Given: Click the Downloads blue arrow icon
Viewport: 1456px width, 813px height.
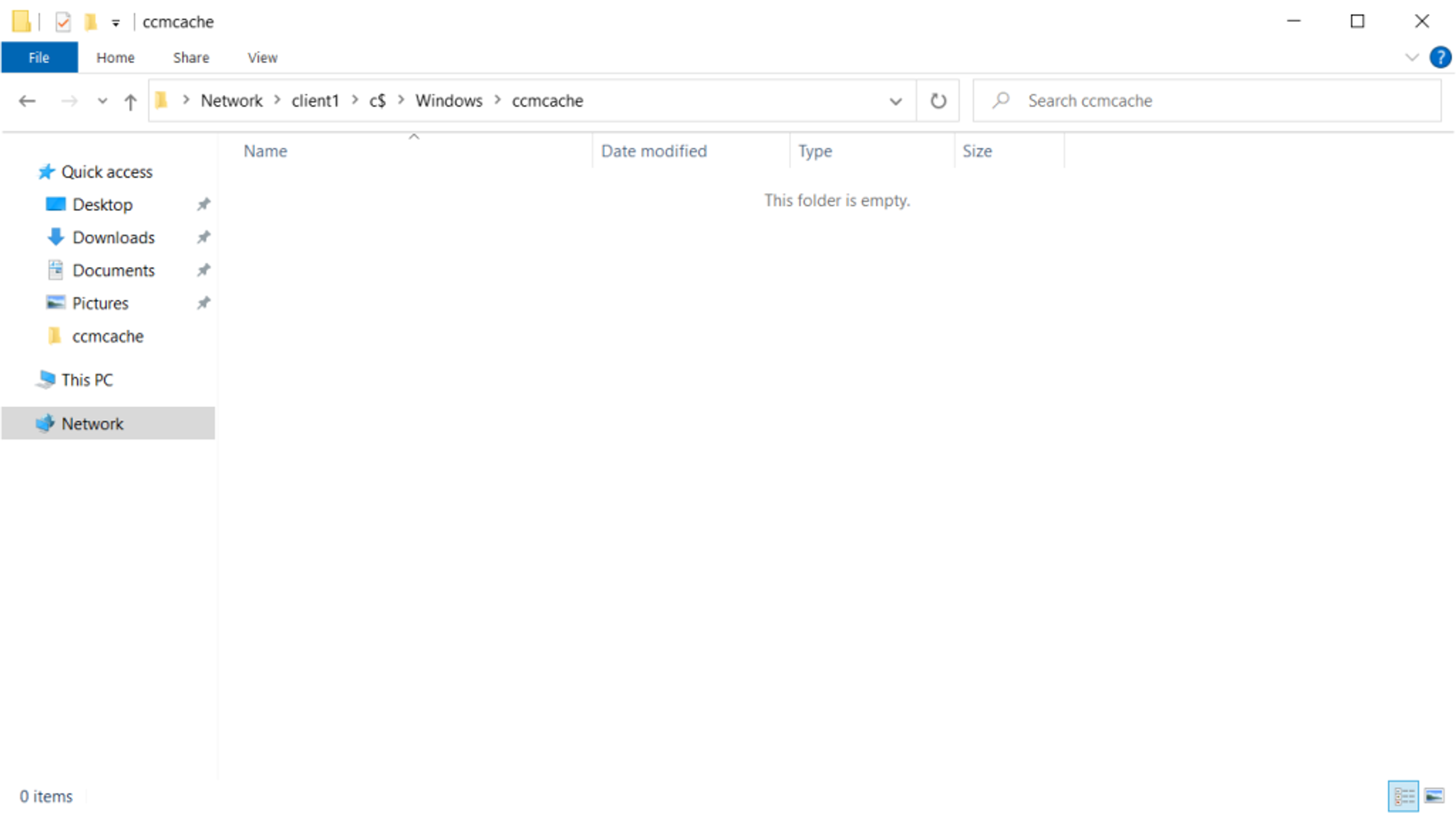Looking at the screenshot, I should [x=55, y=237].
